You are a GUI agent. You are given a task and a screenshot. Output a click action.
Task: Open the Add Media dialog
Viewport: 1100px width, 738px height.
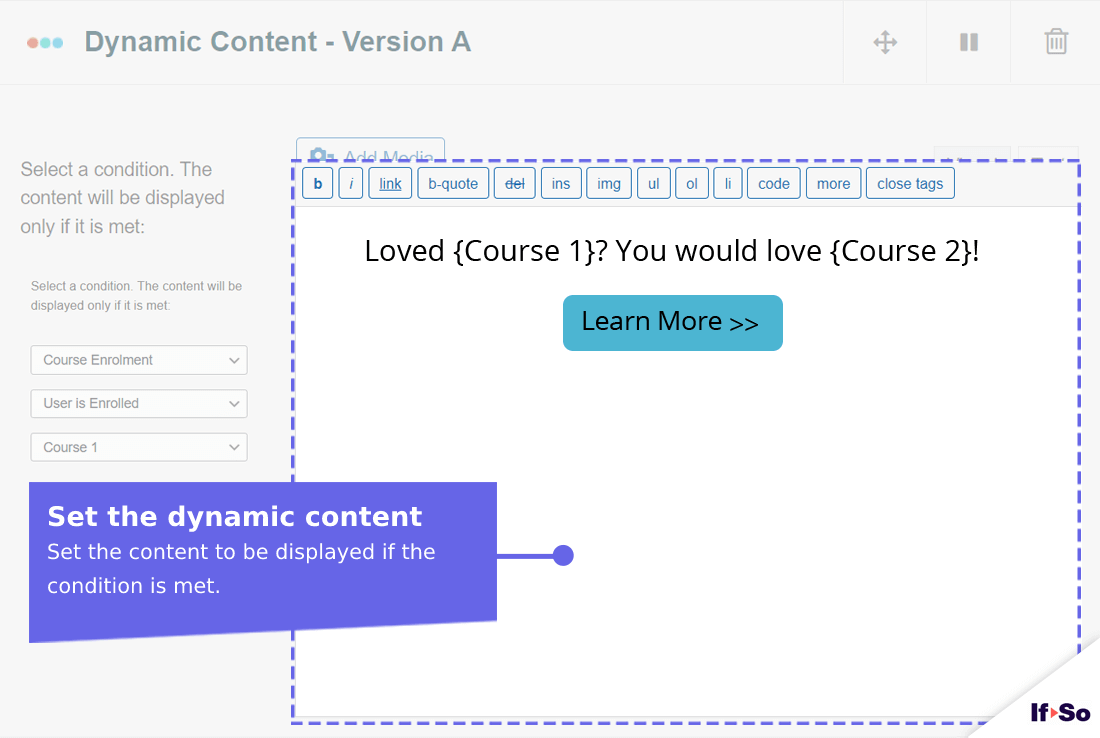pos(370,150)
